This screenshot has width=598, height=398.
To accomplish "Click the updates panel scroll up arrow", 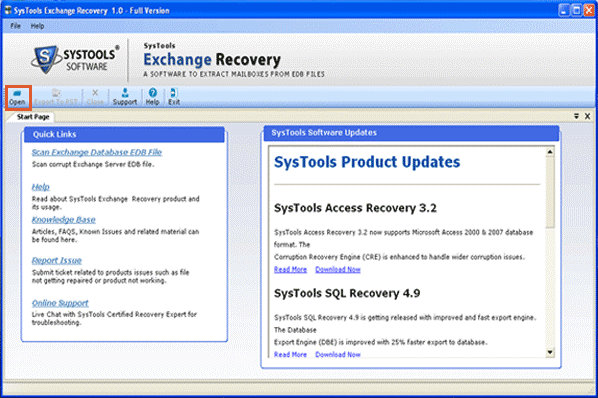I will (x=550, y=152).
